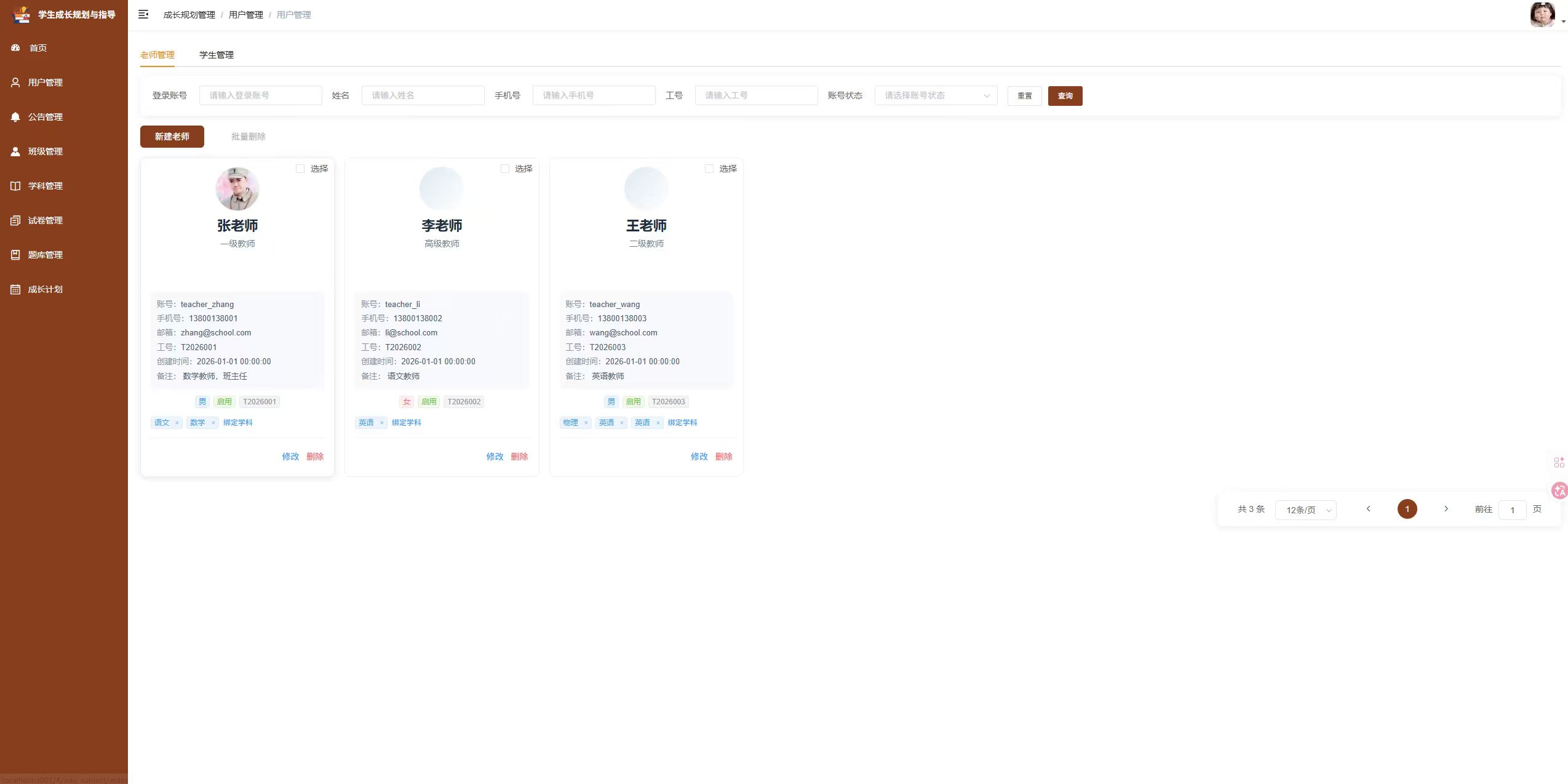Screen dimensions: 1568x784
Task: Focus the 姓名 input field
Action: 423,95
